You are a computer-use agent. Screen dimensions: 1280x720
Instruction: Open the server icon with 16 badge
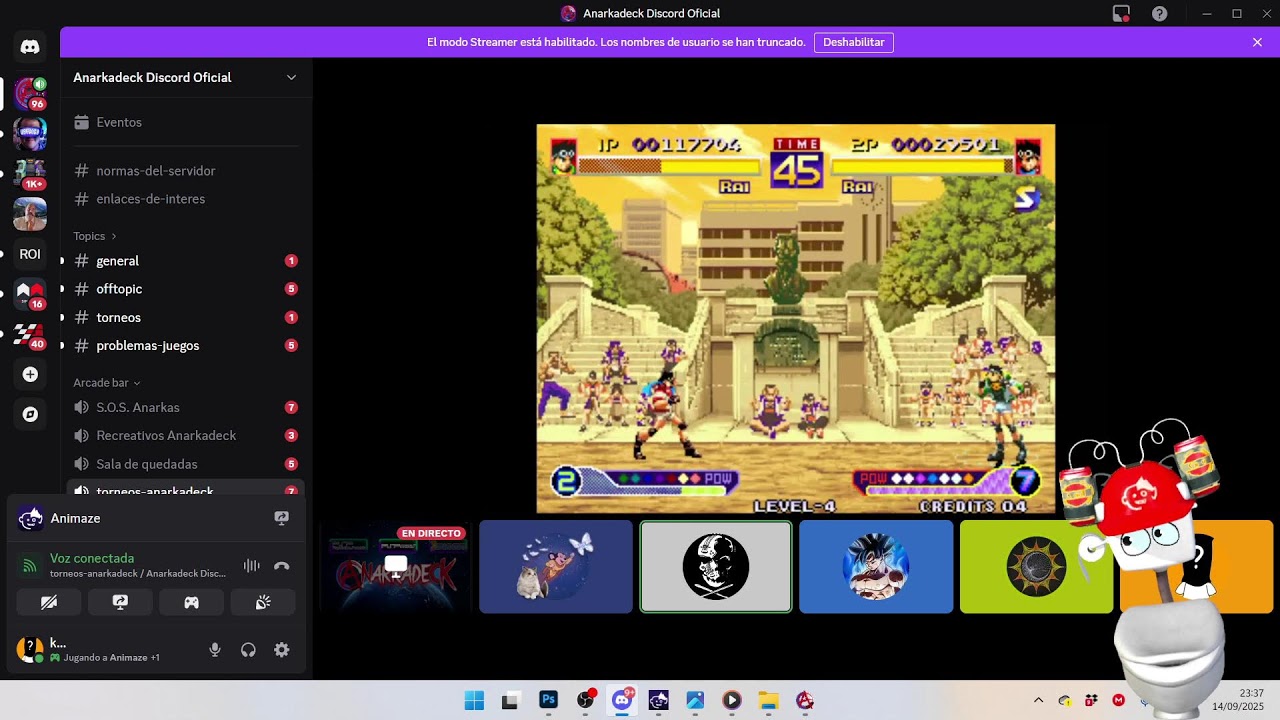(30, 294)
